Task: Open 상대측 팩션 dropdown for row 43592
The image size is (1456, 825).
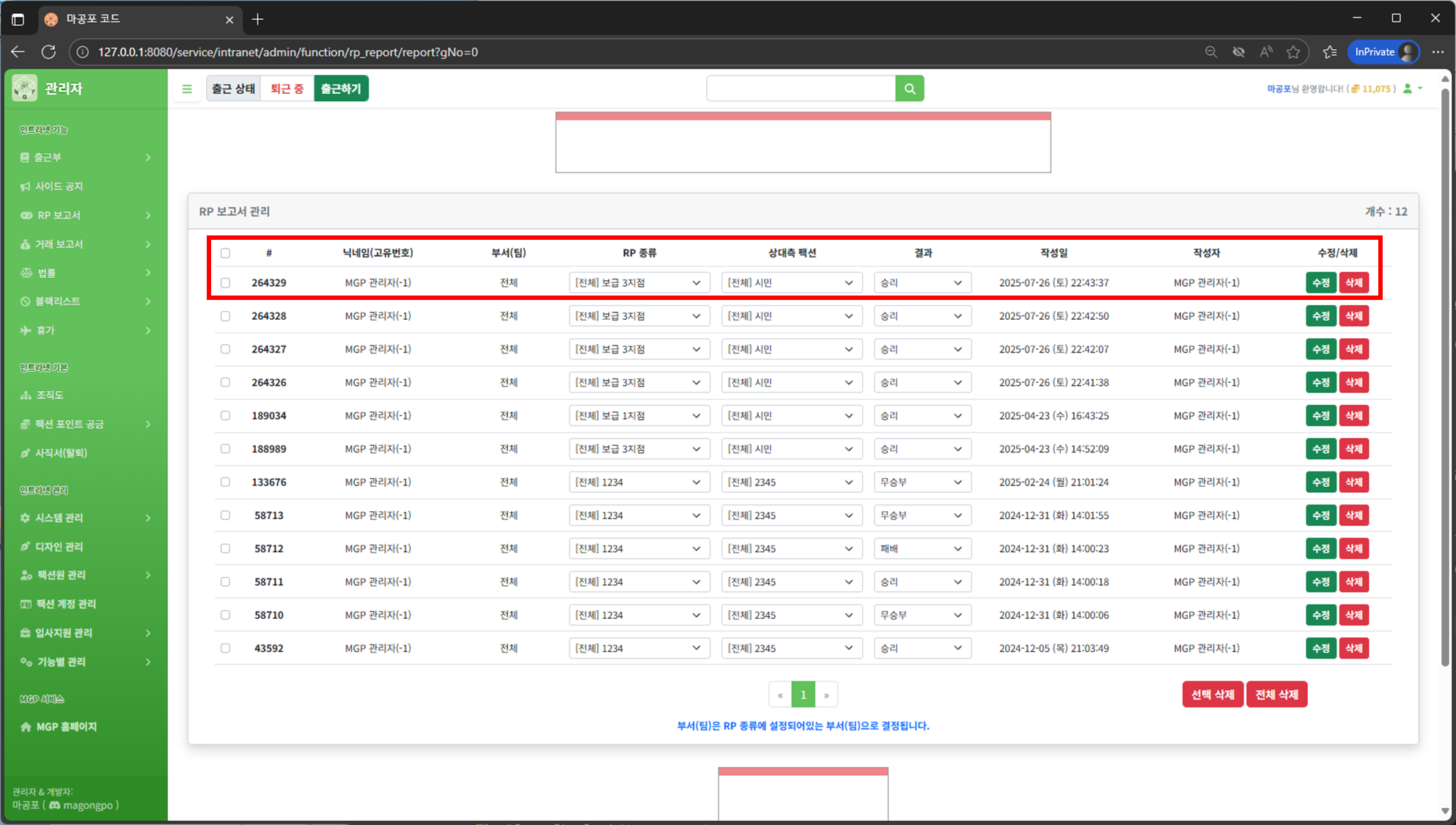Action: 792,648
